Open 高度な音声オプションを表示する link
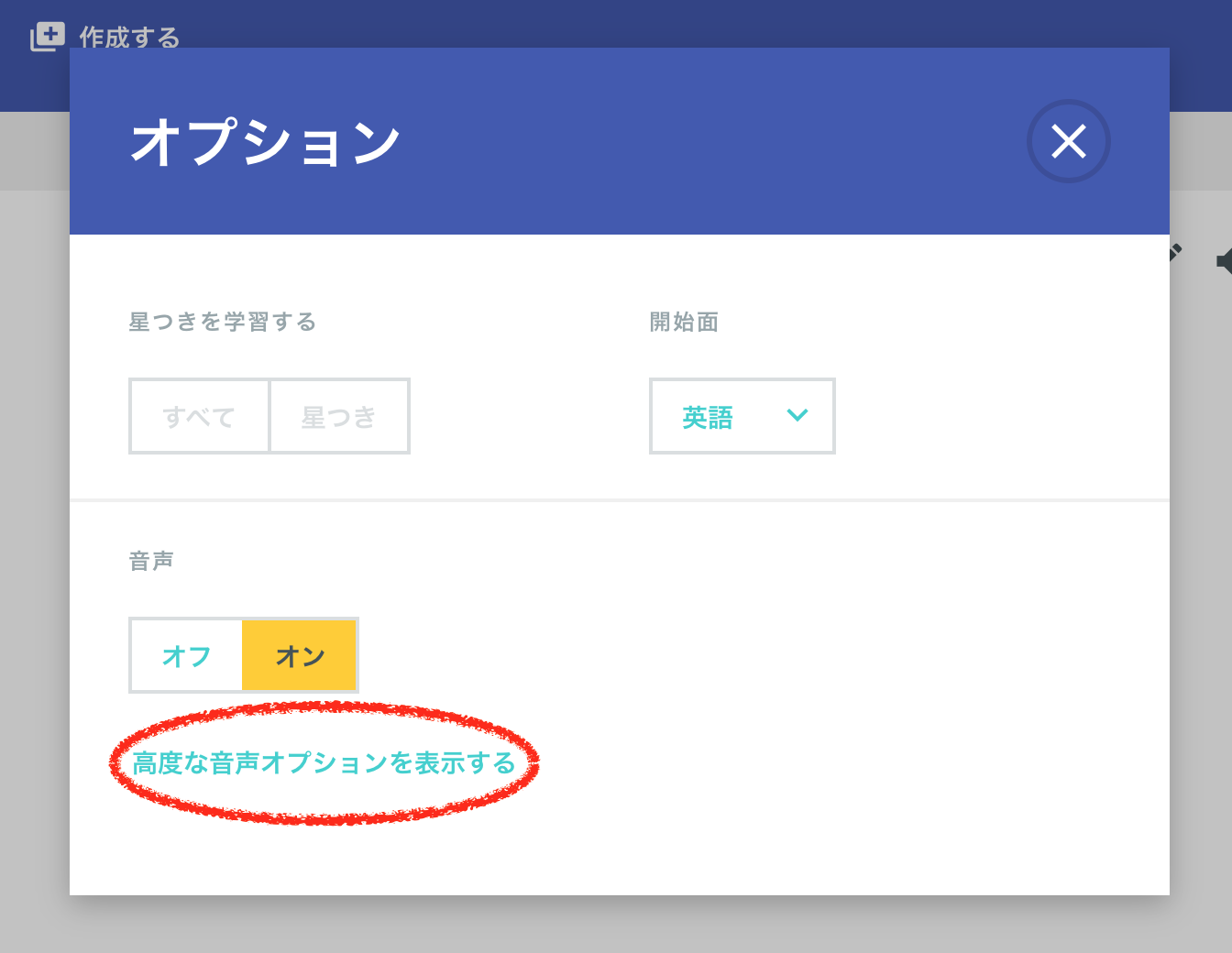The width and height of the screenshot is (1232, 953). [324, 763]
